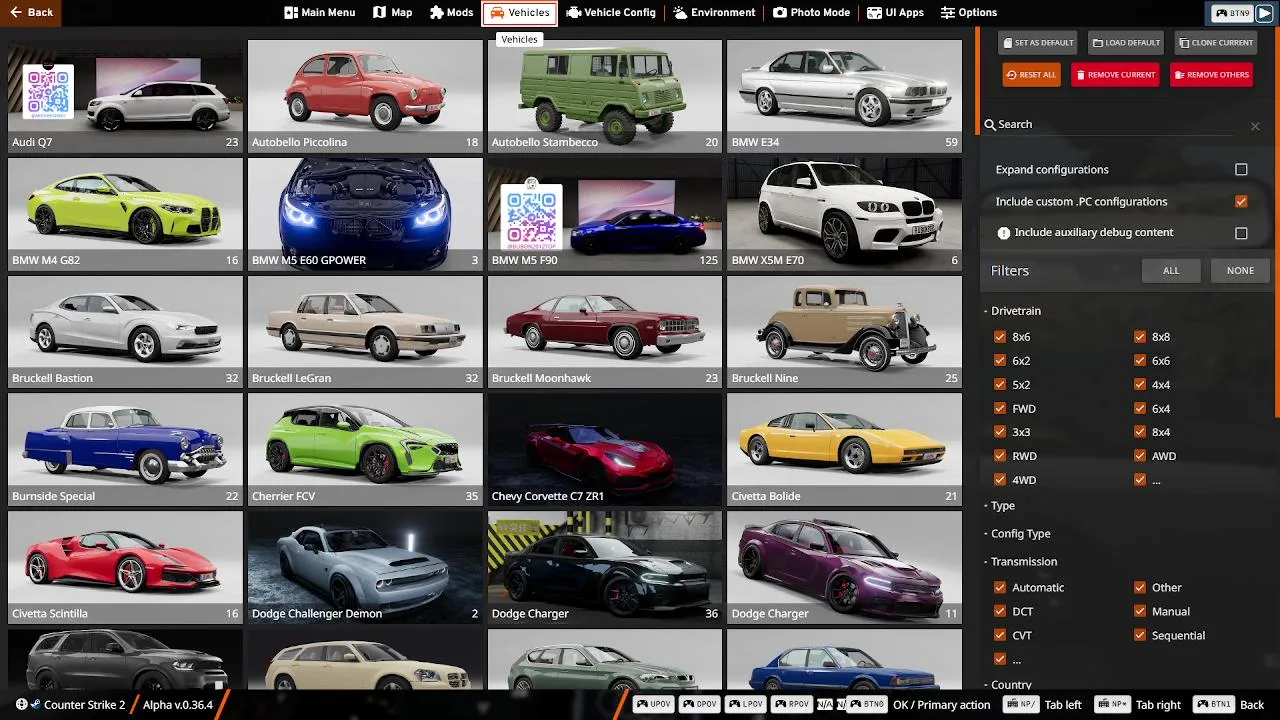Click the Reset All button
The width and height of the screenshot is (1280, 720).
coord(1032,75)
